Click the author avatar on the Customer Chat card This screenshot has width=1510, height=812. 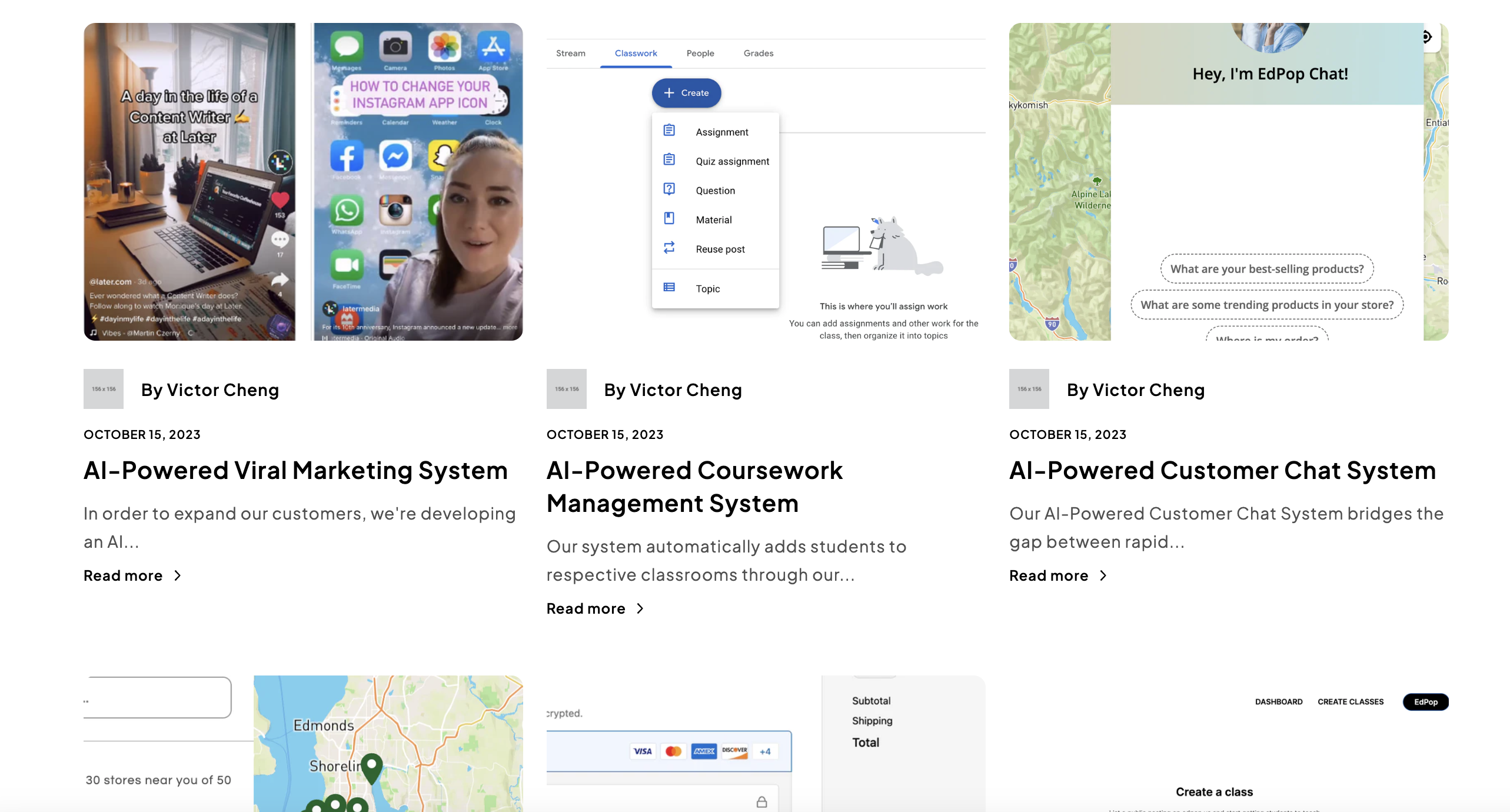coord(1029,389)
